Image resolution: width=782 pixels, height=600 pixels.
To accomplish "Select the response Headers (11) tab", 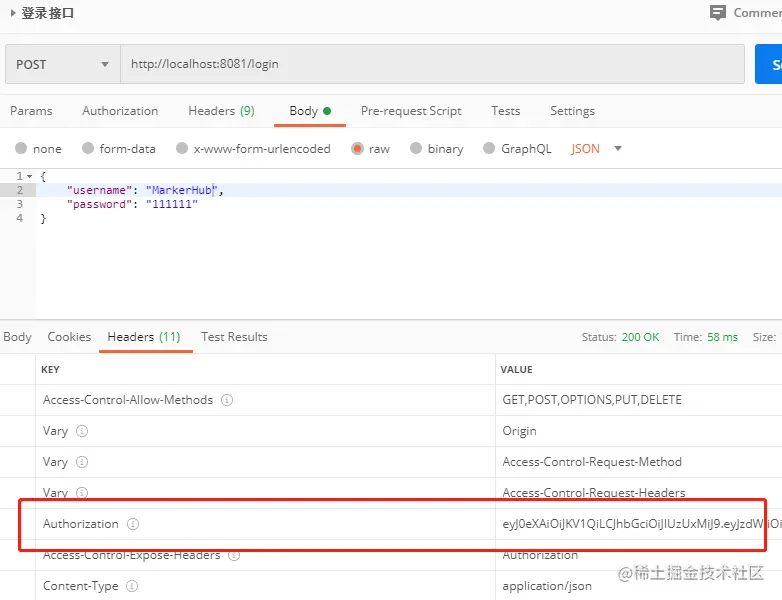I will (x=144, y=337).
